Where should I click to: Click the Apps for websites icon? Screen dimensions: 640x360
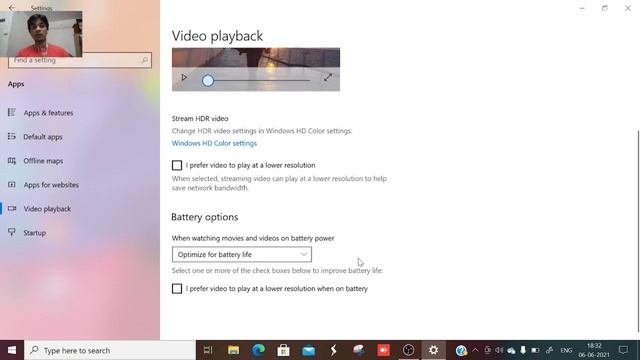(x=12, y=184)
